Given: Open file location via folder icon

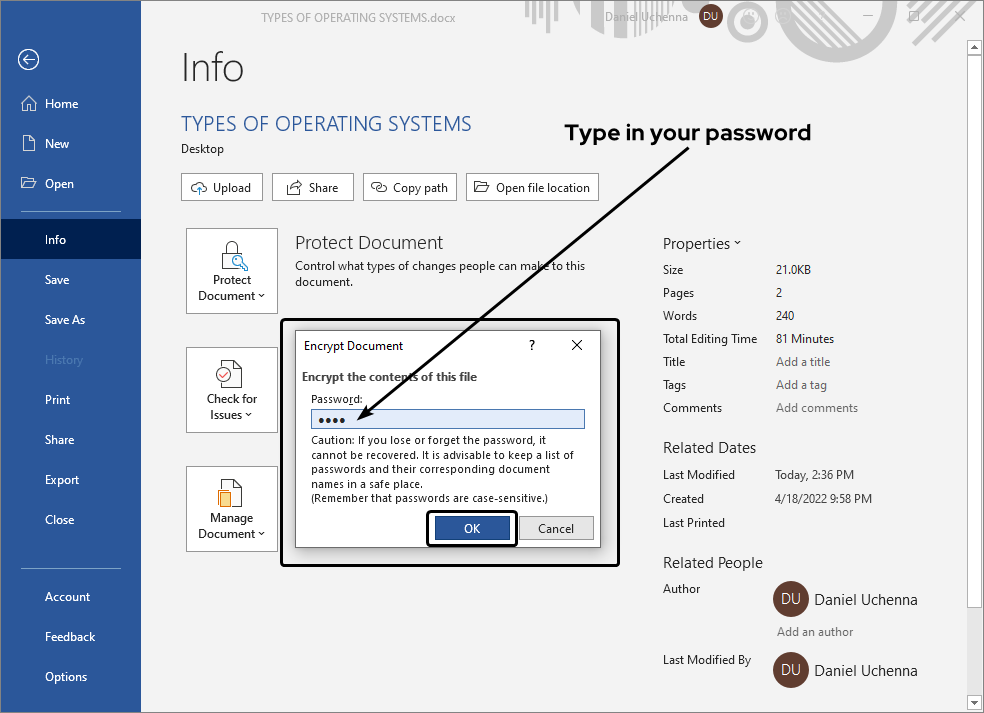Looking at the screenshot, I should [481, 187].
